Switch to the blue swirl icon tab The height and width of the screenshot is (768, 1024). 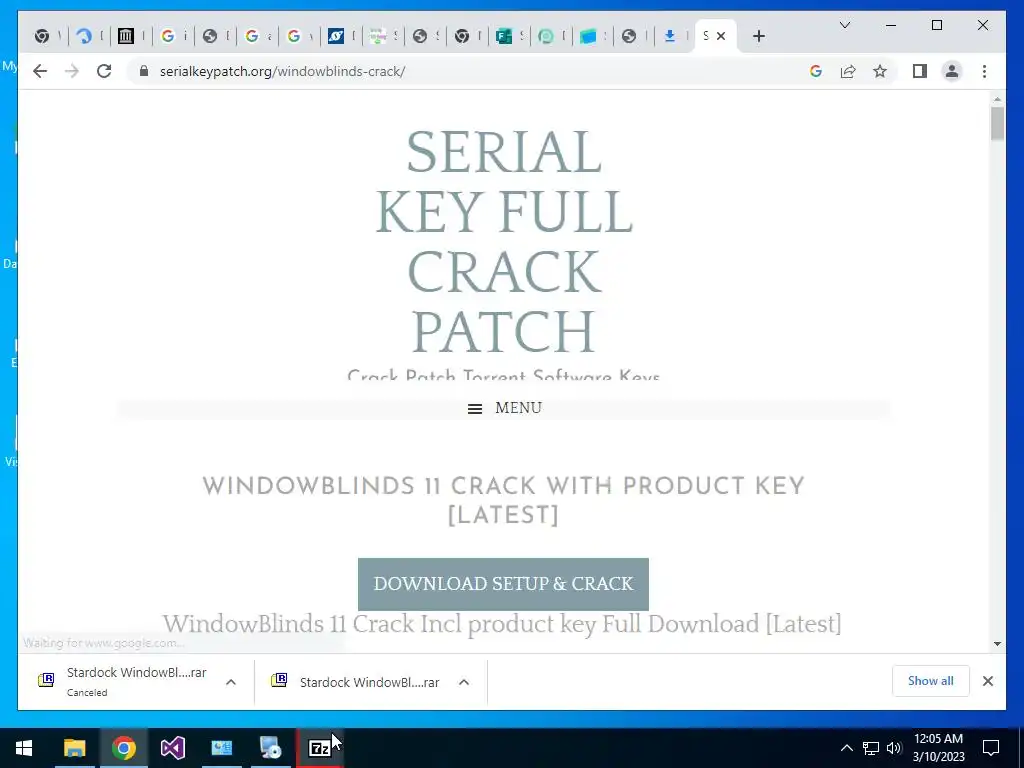[x=84, y=37]
